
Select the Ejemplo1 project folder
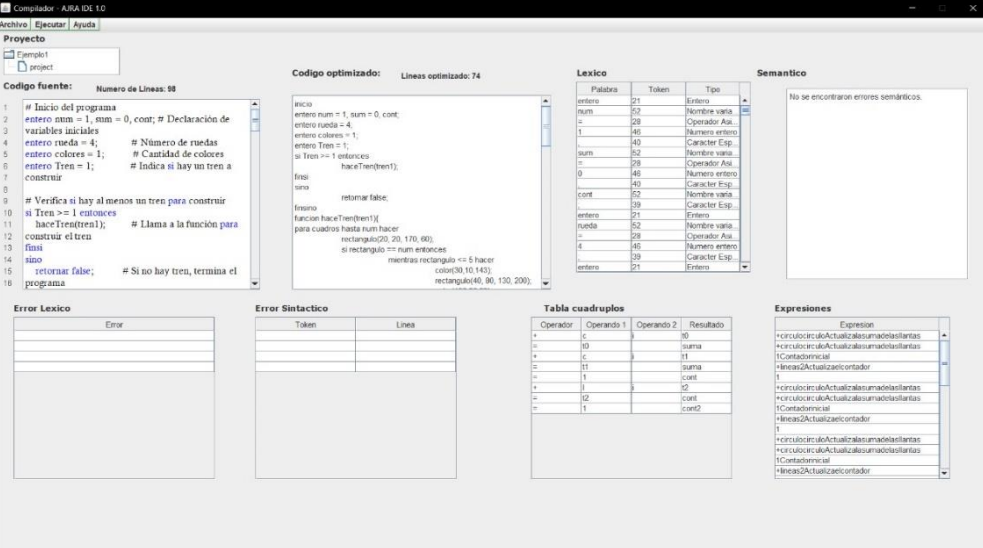[x=32, y=55]
